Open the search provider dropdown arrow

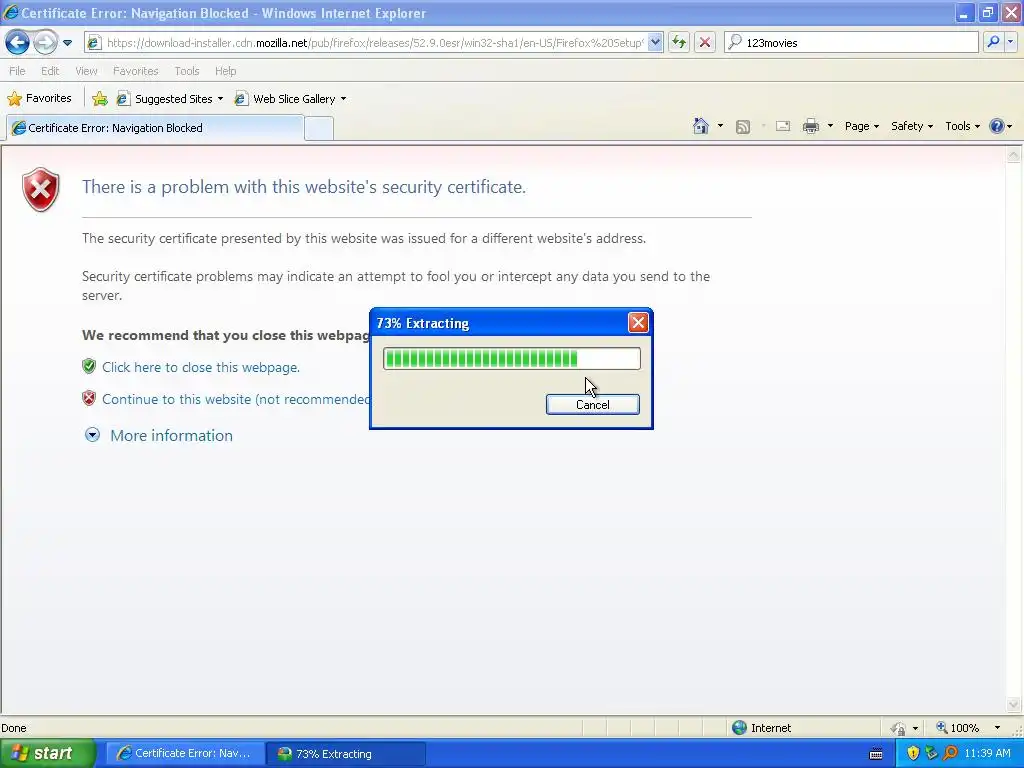(x=1011, y=42)
